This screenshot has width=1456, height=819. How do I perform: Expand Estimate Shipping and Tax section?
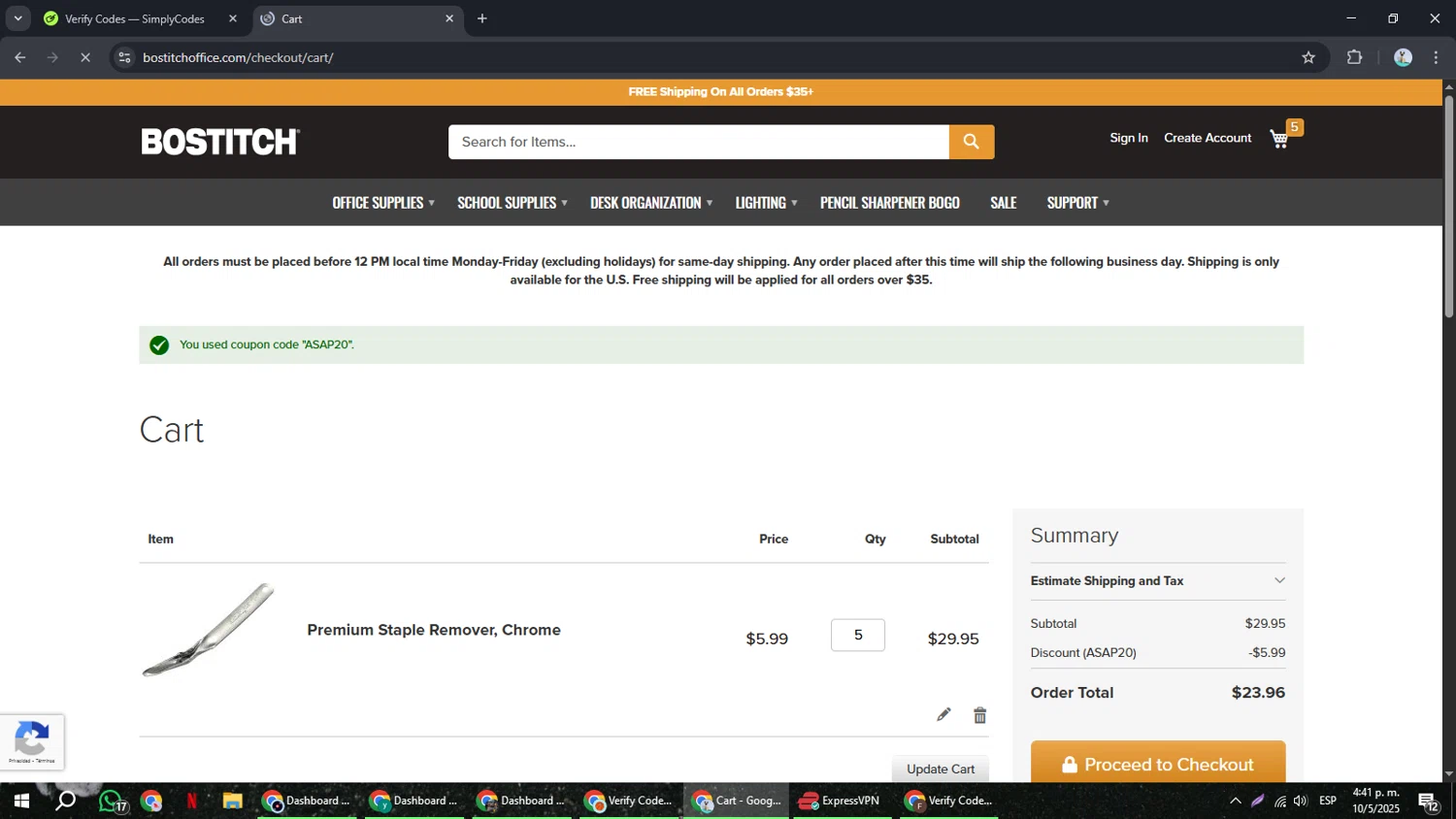pyautogui.click(x=1158, y=581)
